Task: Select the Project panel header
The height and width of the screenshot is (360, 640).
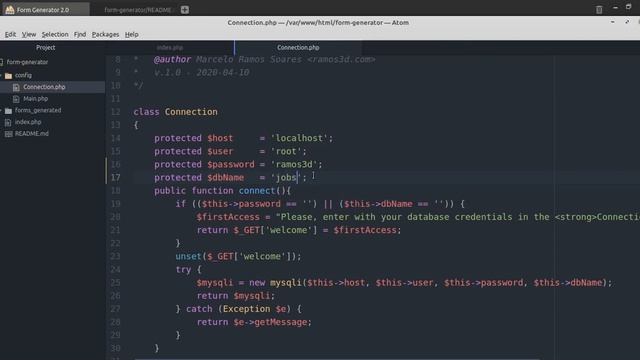Action: click(x=46, y=47)
